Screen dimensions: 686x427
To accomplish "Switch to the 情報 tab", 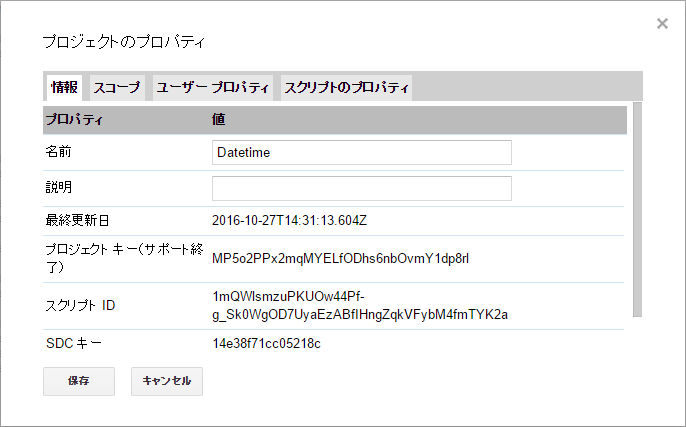I will (x=65, y=87).
